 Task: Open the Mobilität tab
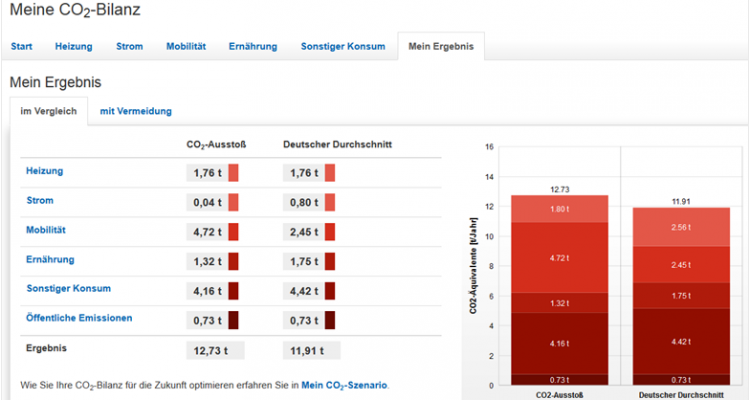point(186,46)
